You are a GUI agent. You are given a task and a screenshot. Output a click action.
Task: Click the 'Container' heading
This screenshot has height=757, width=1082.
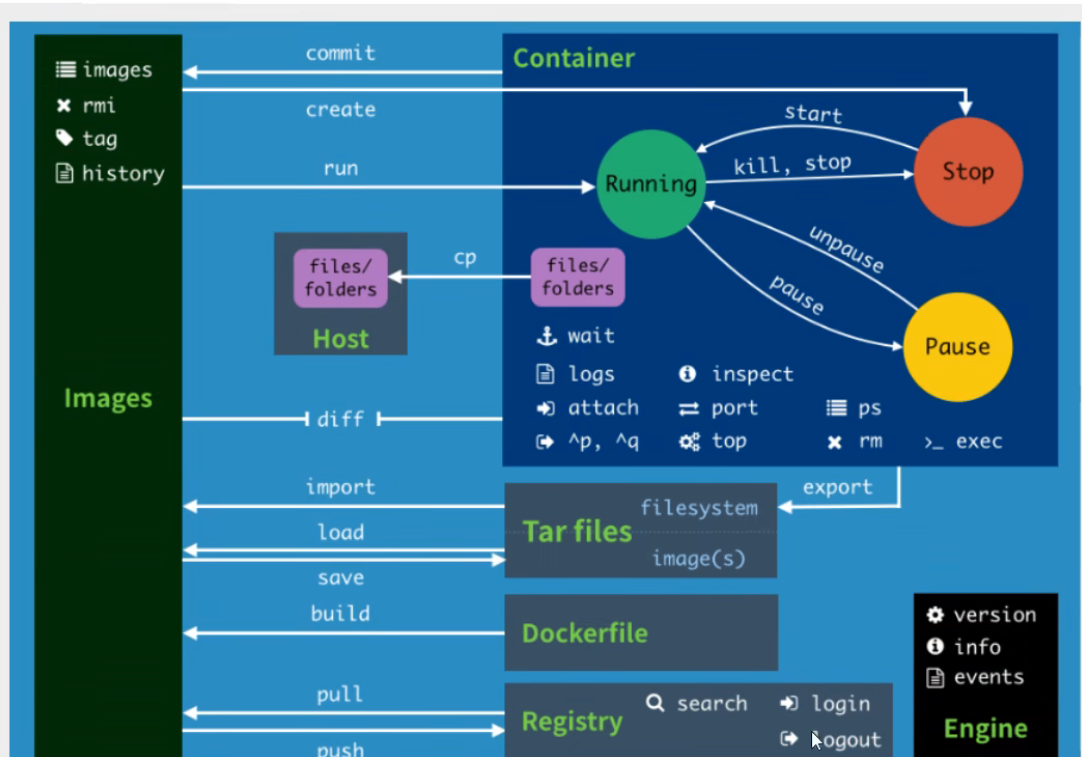point(574,58)
